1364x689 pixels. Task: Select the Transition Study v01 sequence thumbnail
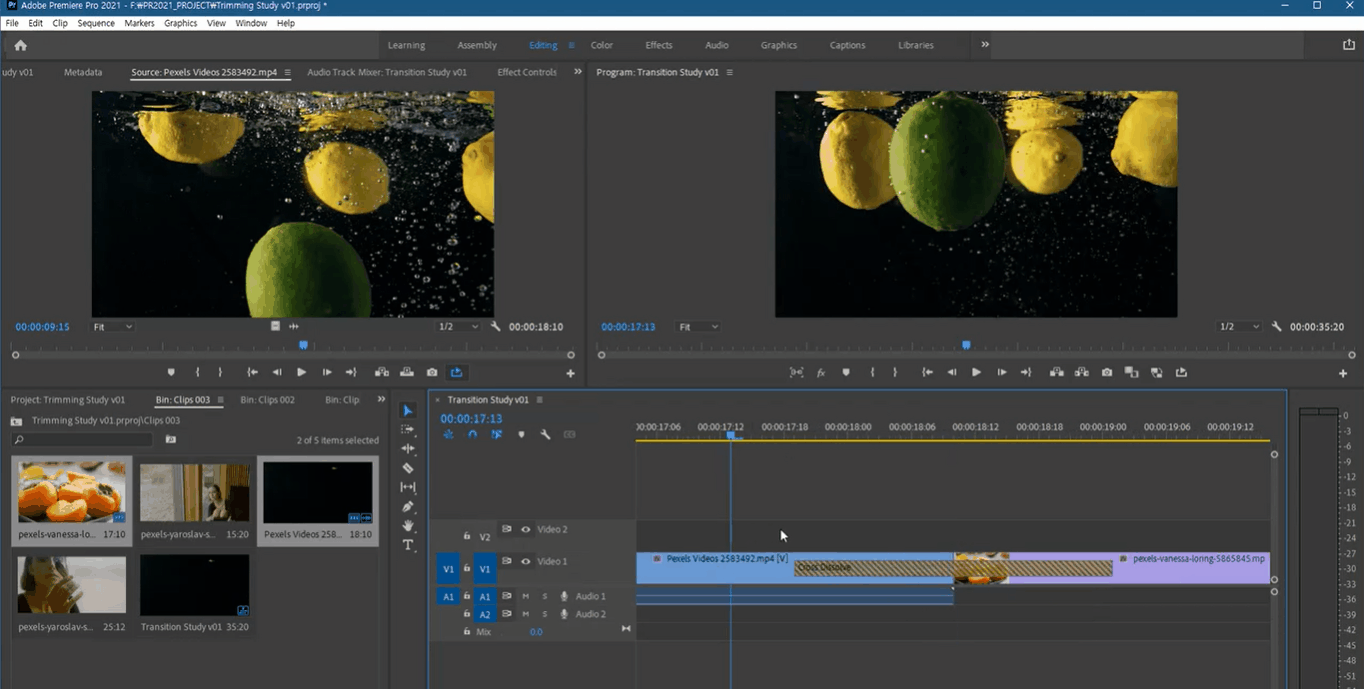(194, 585)
